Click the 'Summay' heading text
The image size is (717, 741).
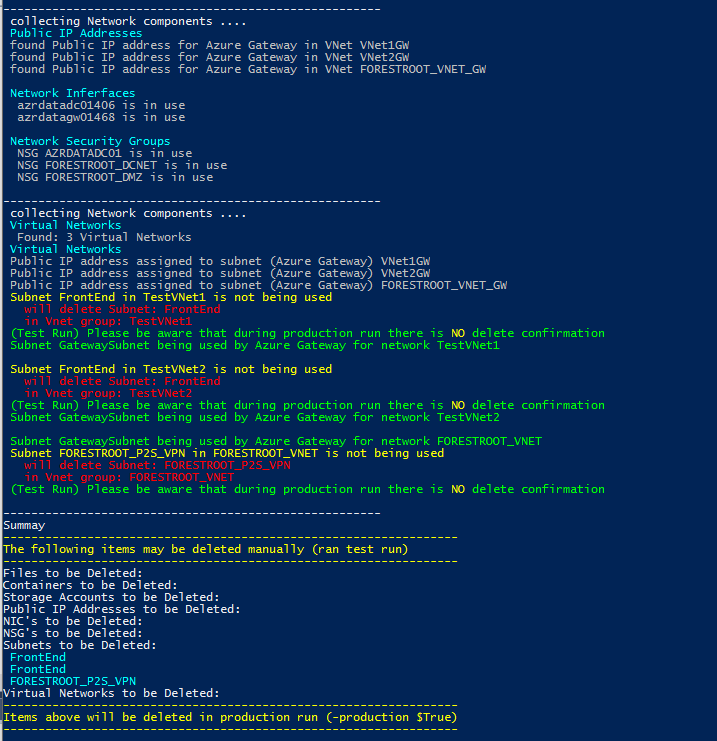click(x=24, y=526)
